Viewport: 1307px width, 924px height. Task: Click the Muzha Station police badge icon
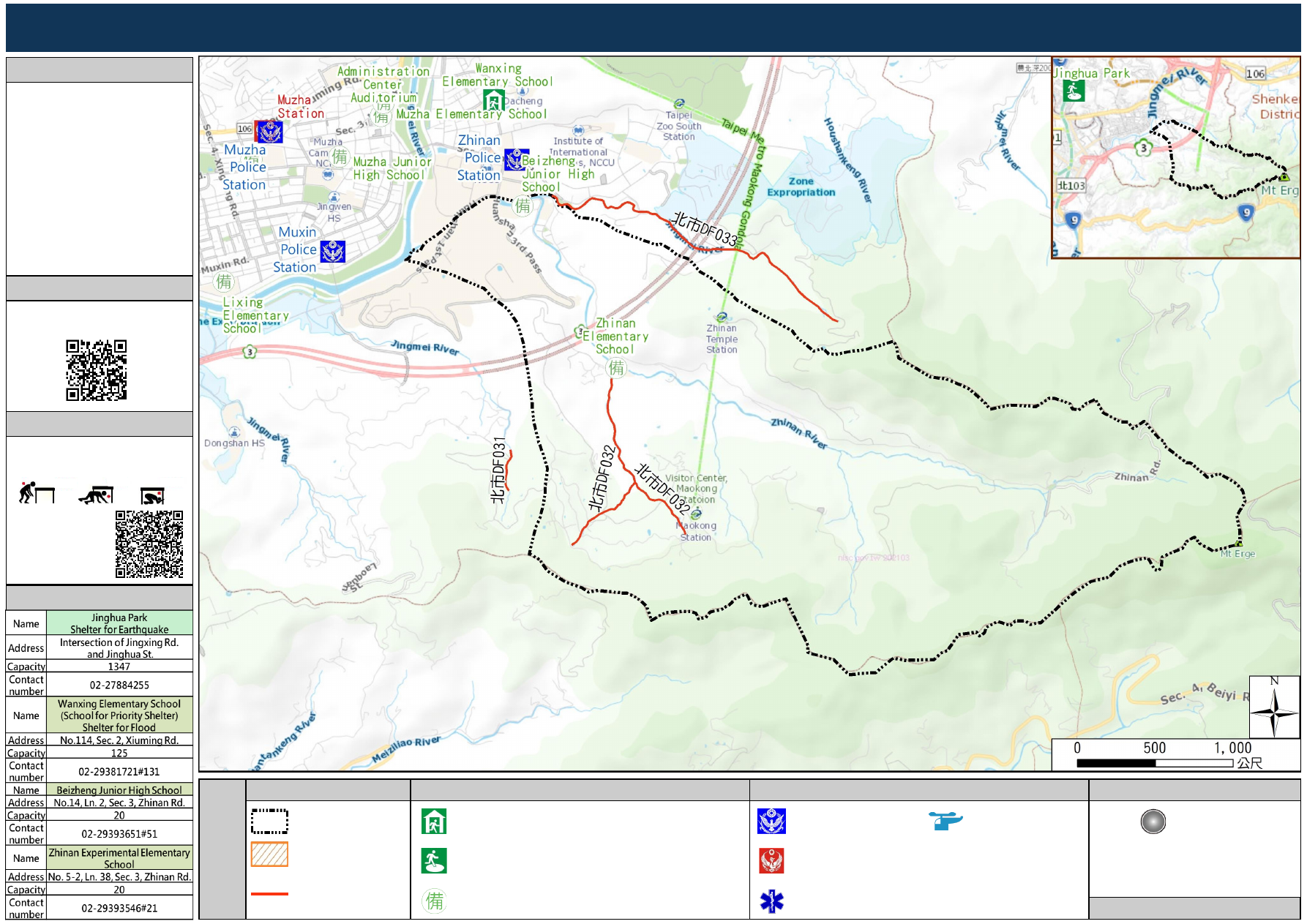click(269, 132)
